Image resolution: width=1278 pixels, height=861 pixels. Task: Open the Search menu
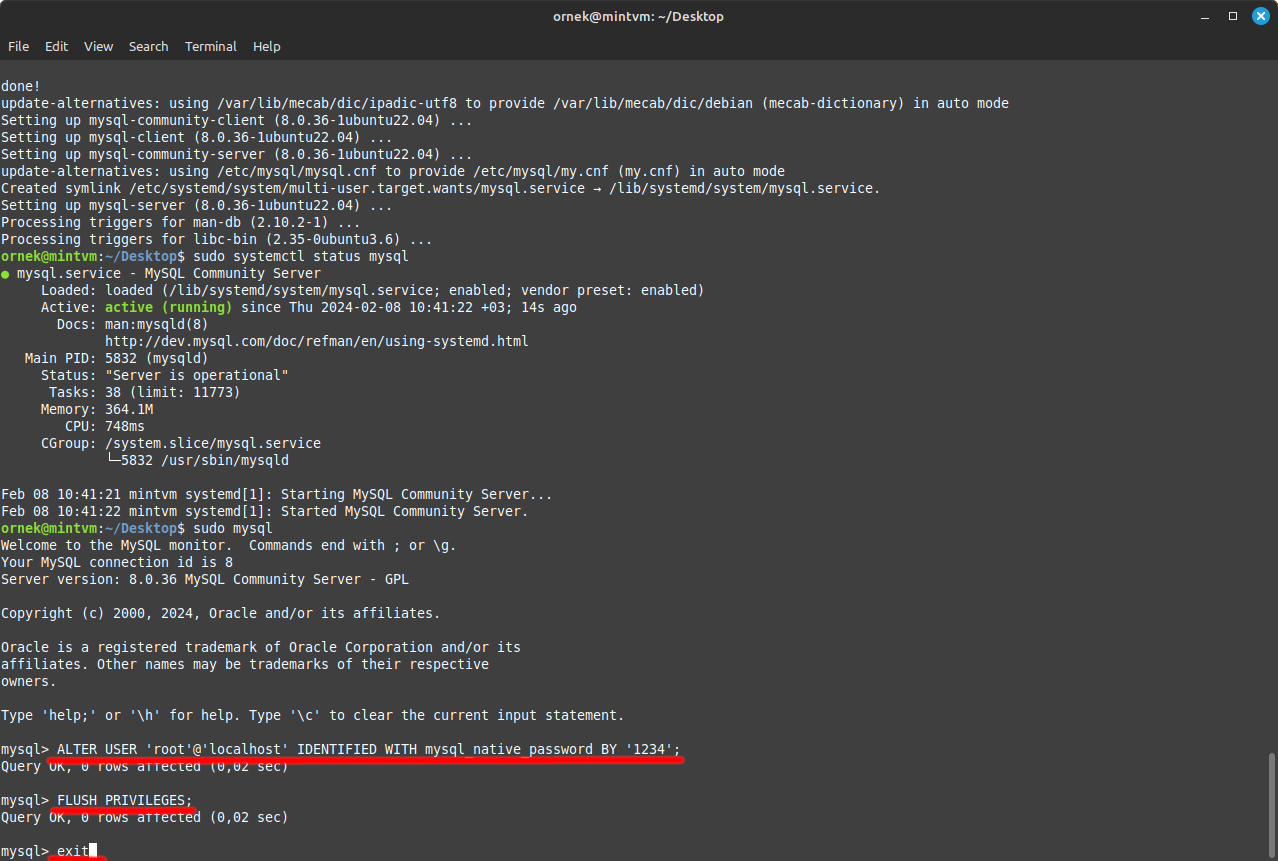(x=148, y=46)
